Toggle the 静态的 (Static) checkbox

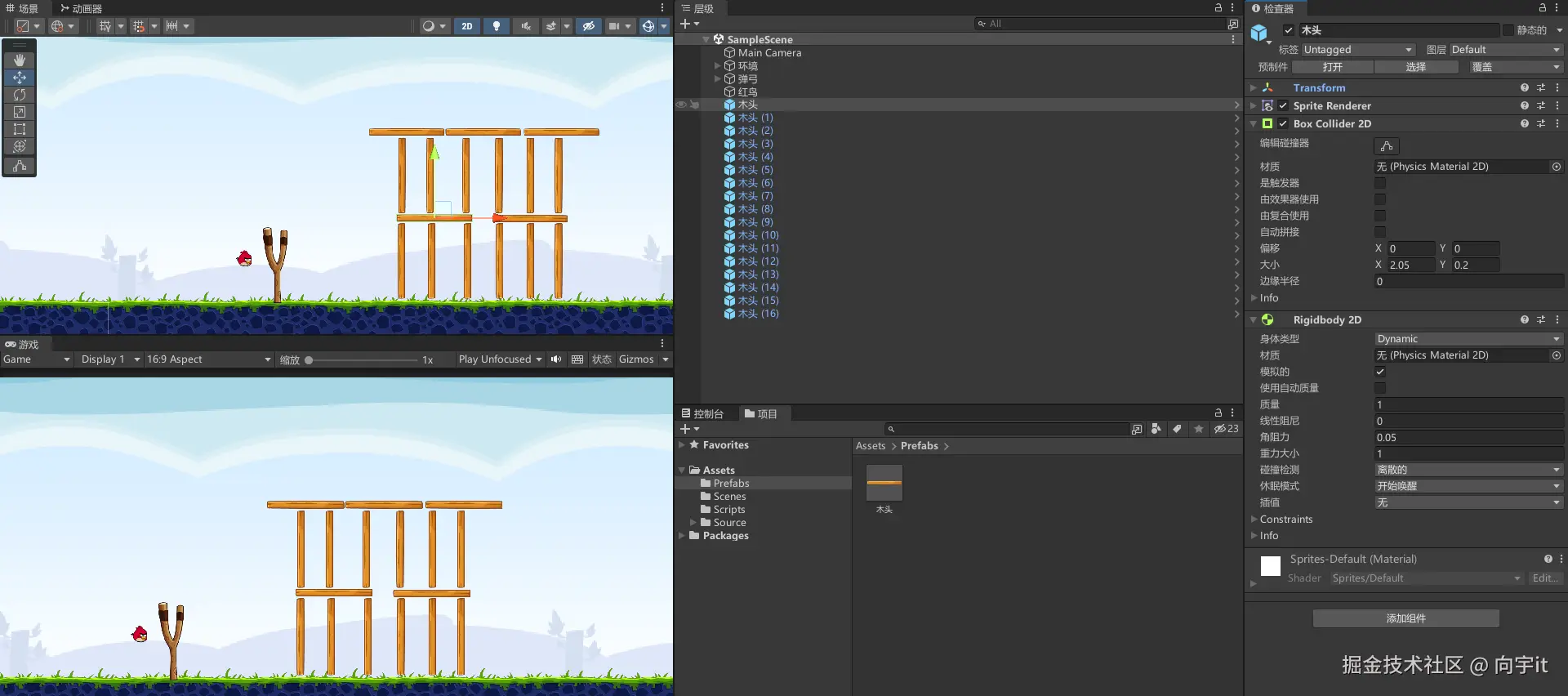pyautogui.click(x=1508, y=30)
